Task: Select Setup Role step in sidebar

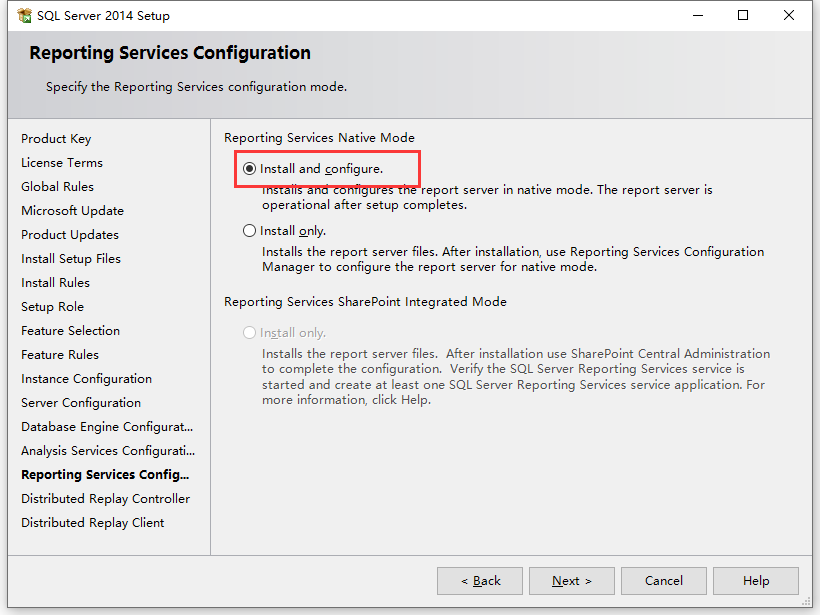Action: coord(52,307)
